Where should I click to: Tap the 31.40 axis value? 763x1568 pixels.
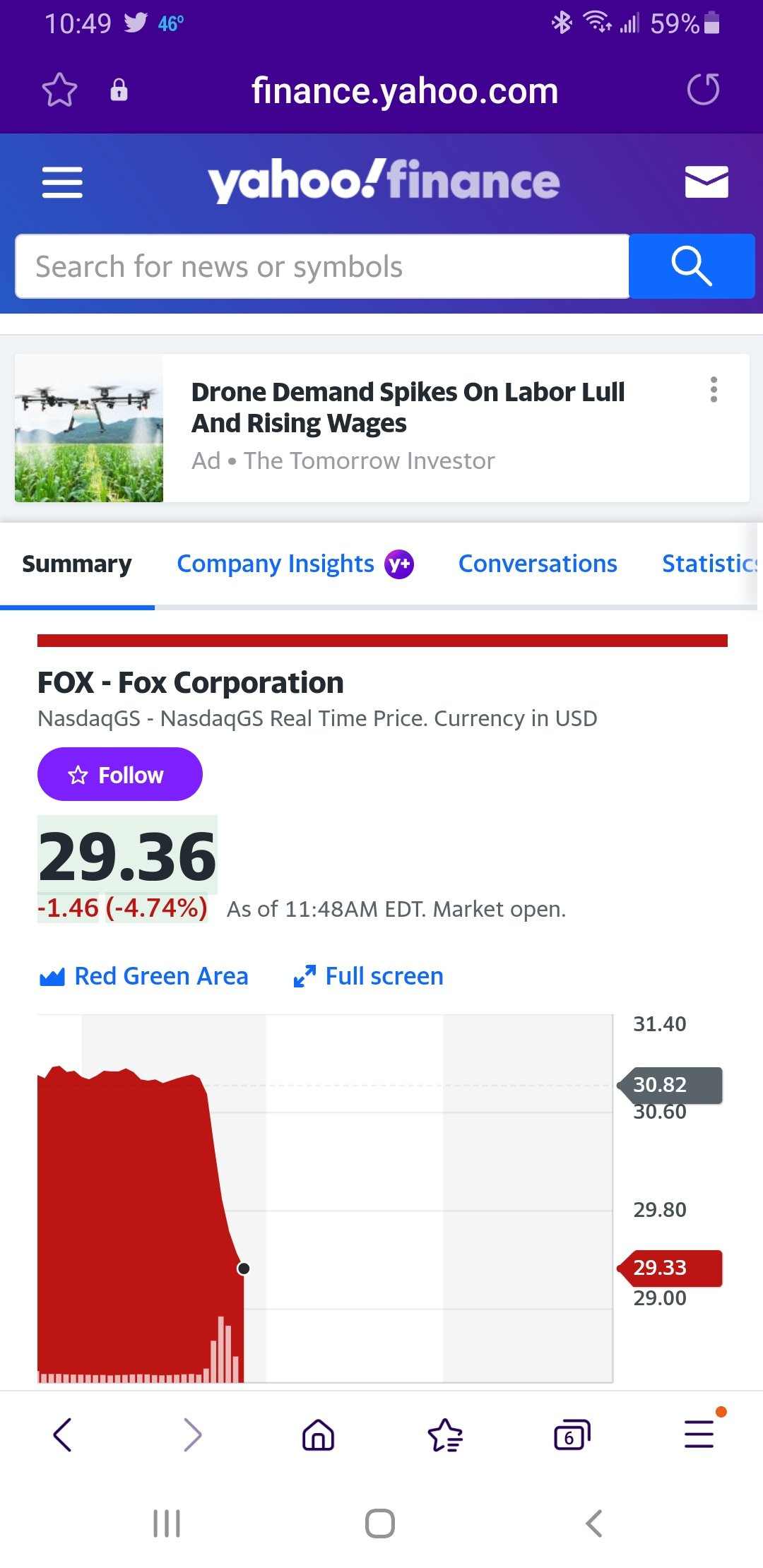point(660,1024)
